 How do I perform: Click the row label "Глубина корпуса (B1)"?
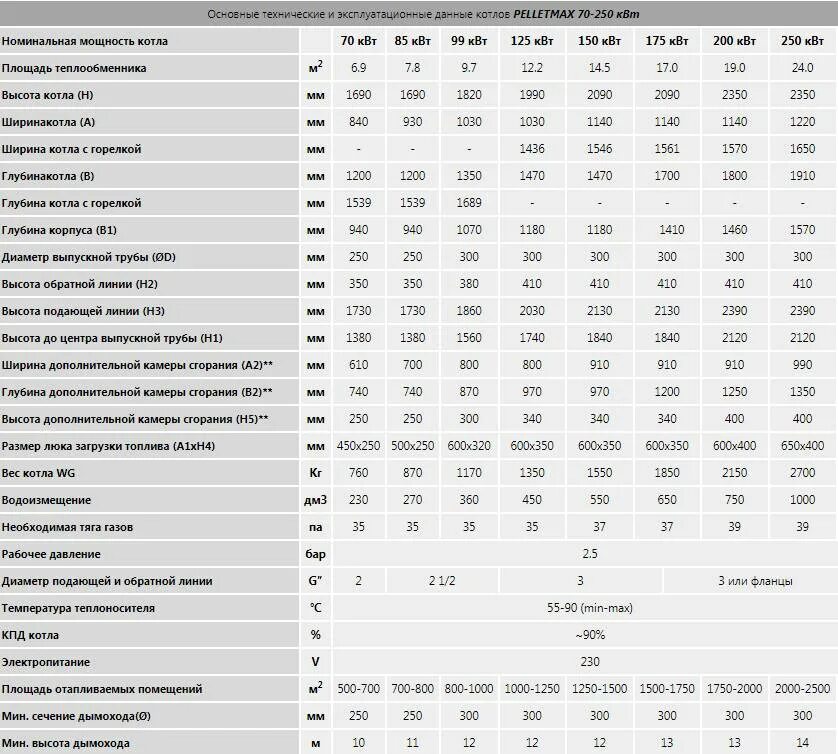59,230
